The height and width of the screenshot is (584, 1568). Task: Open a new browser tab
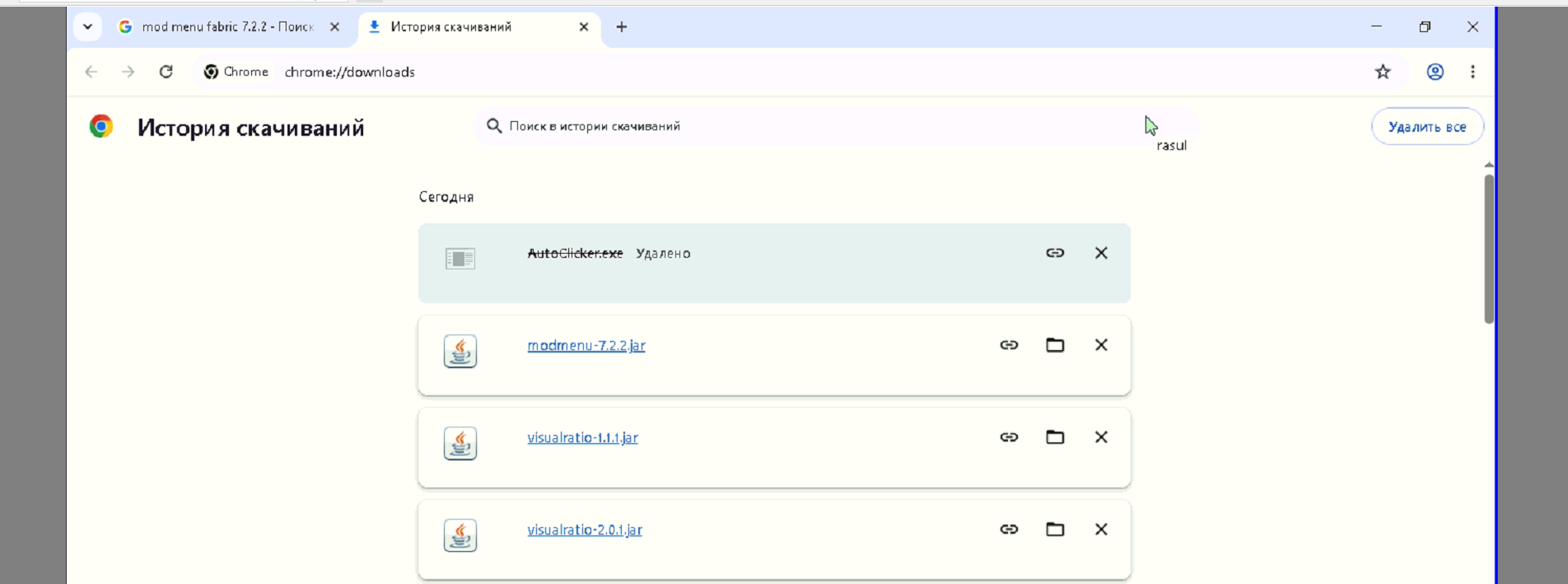tap(622, 27)
